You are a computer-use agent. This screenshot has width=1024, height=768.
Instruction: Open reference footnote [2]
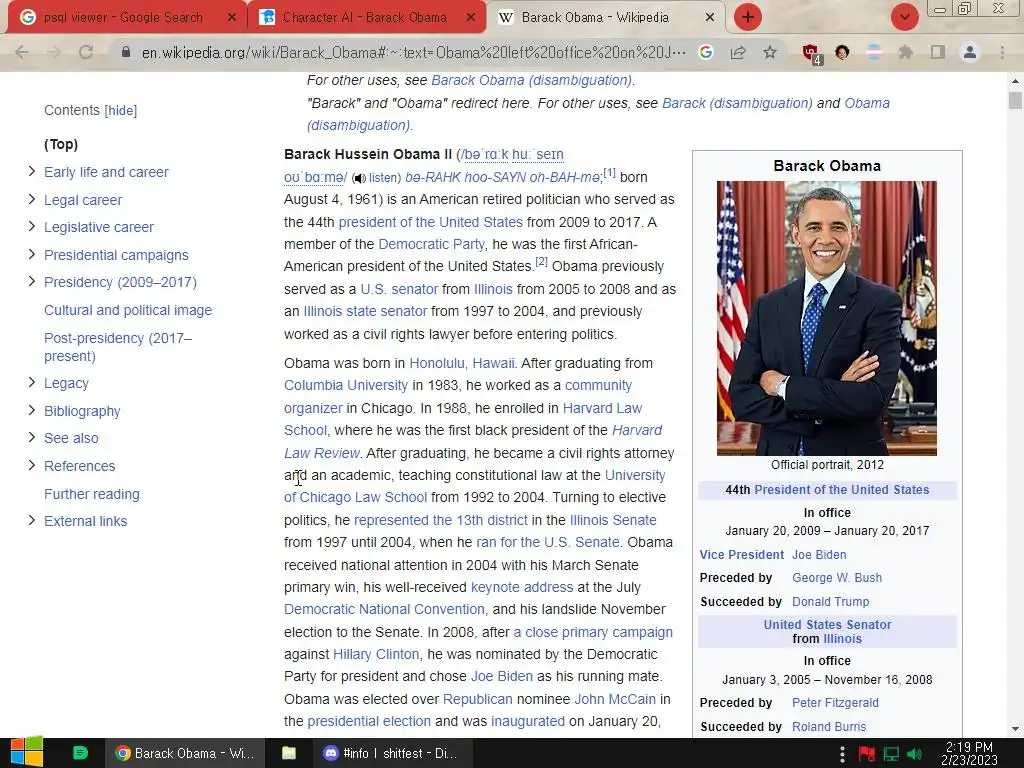click(541, 262)
